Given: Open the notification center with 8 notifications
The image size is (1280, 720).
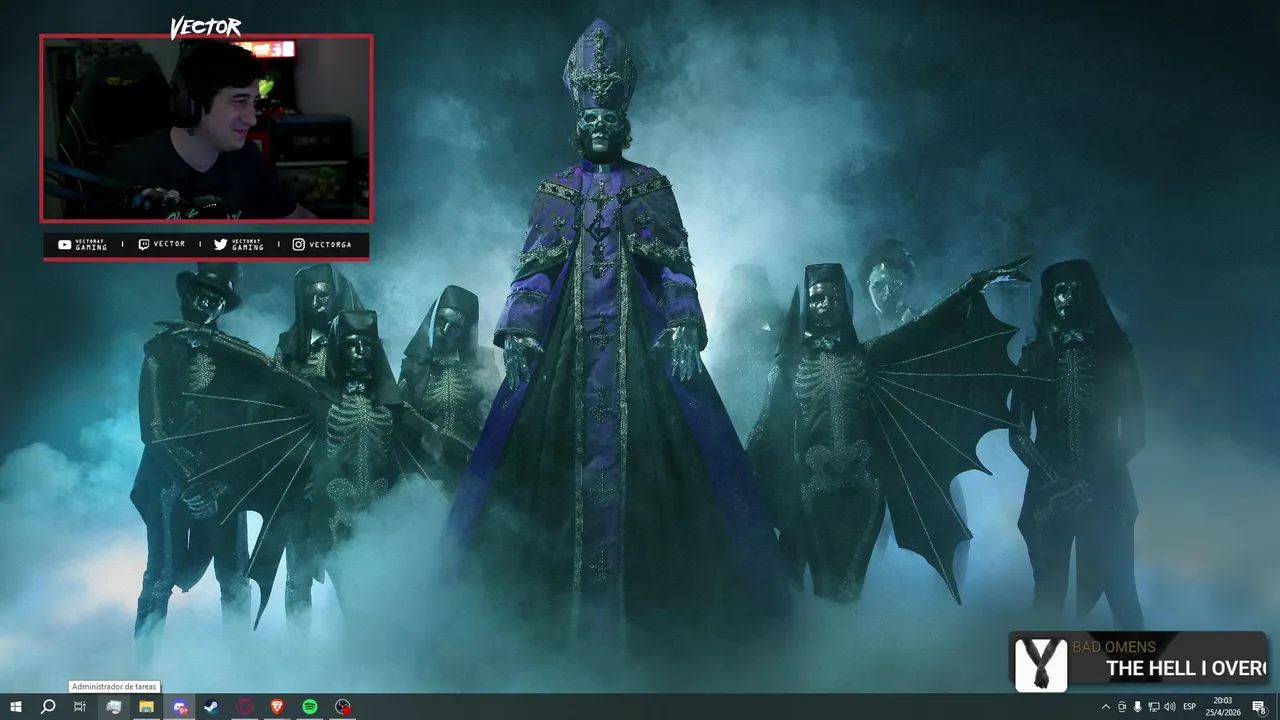Looking at the screenshot, I should [x=1260, y=707].
